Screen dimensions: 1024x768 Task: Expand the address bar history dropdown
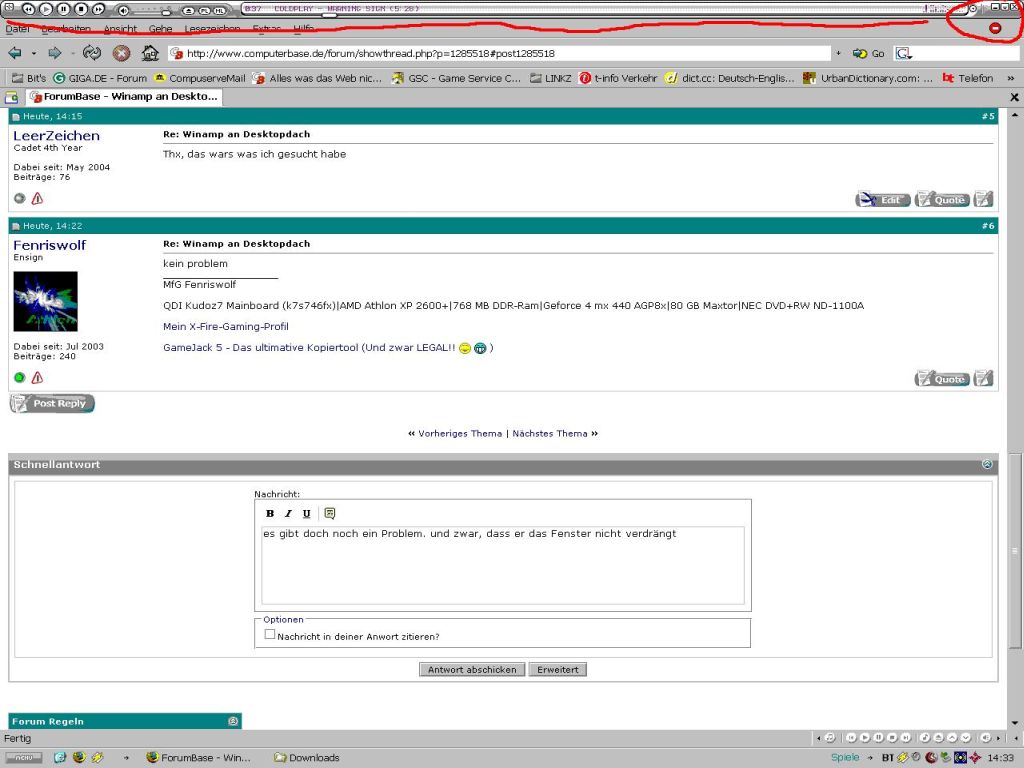pos(839,54)
